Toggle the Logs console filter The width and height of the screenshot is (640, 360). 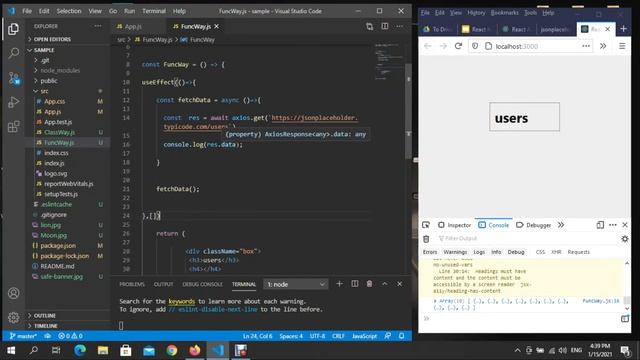pos(479,252)
